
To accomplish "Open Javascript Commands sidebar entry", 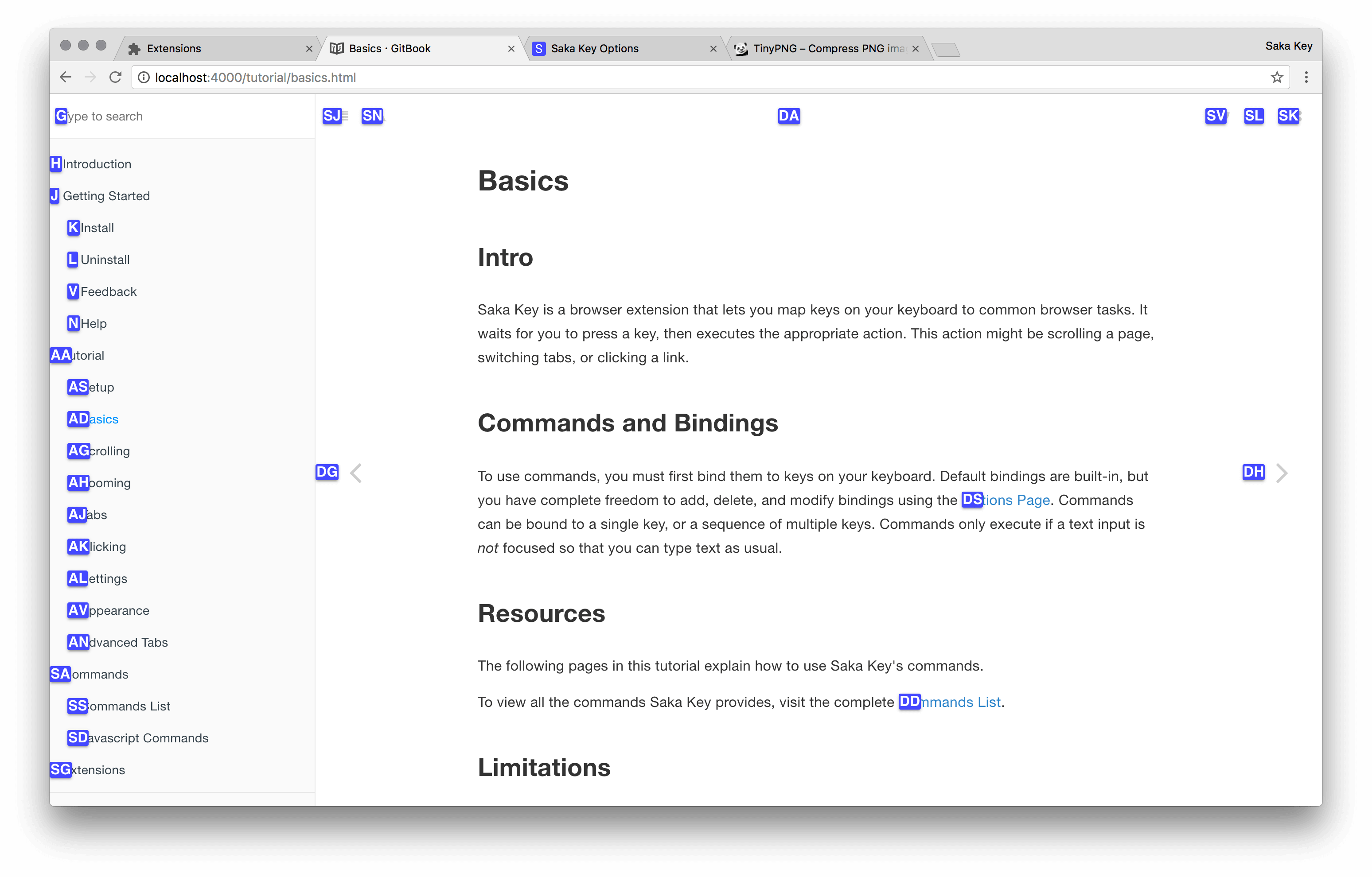I will [148, 738].
